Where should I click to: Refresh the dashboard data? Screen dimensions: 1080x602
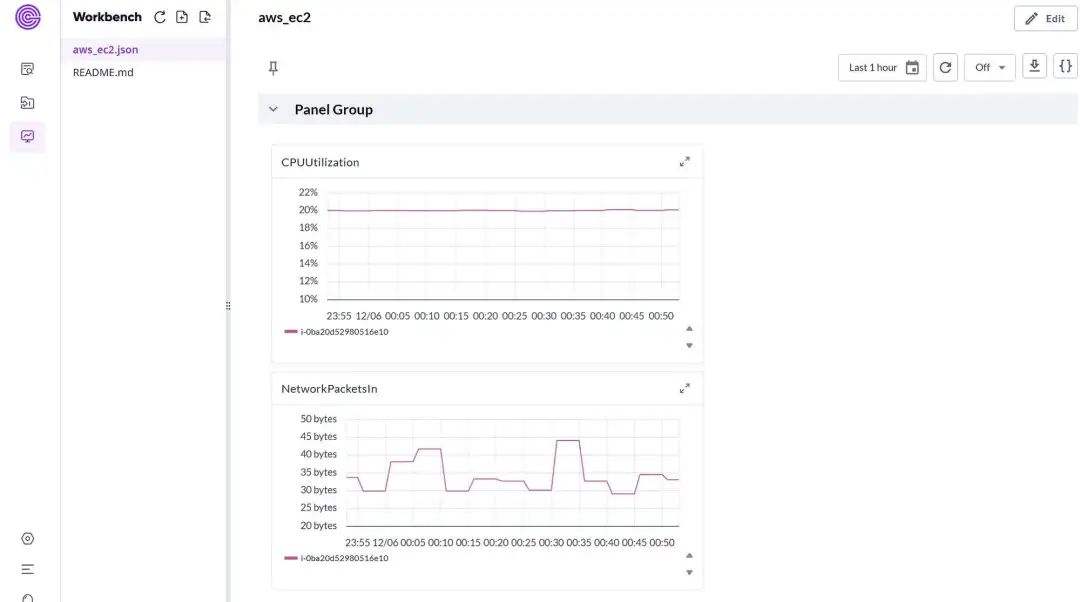[x=945, y=68]
